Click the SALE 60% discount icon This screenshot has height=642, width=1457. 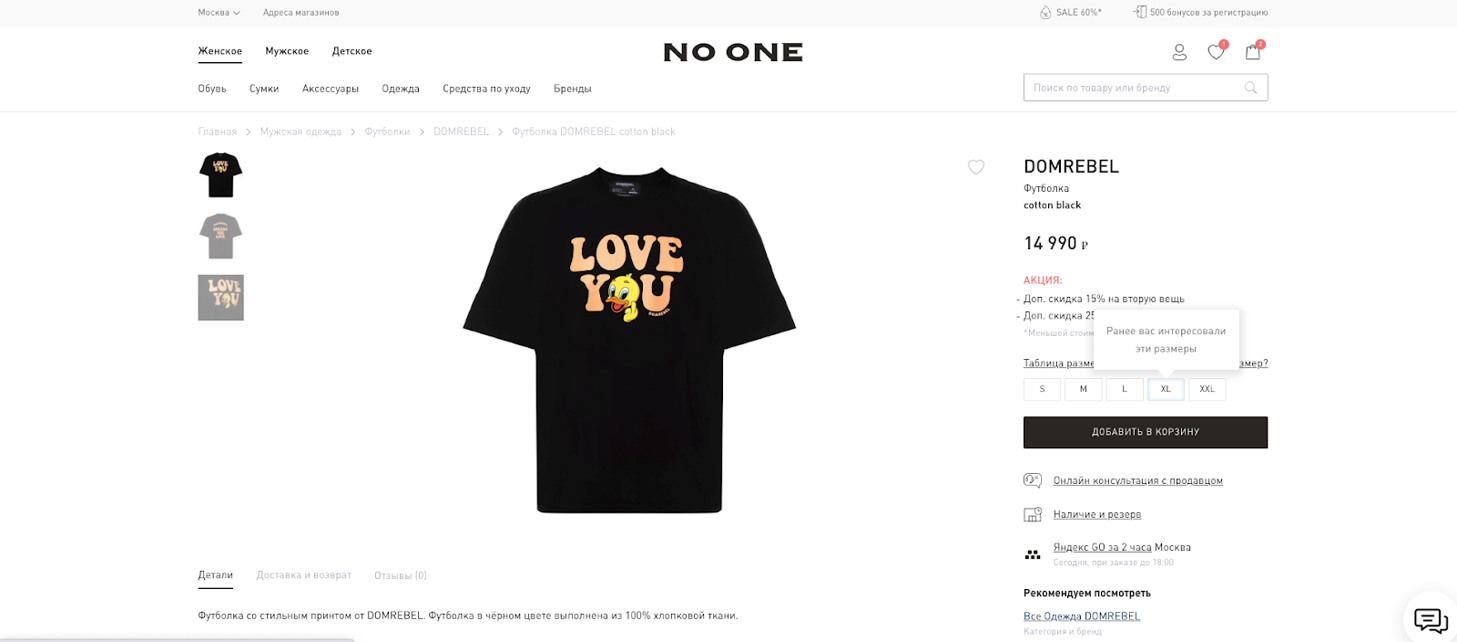click(1044, 12)
